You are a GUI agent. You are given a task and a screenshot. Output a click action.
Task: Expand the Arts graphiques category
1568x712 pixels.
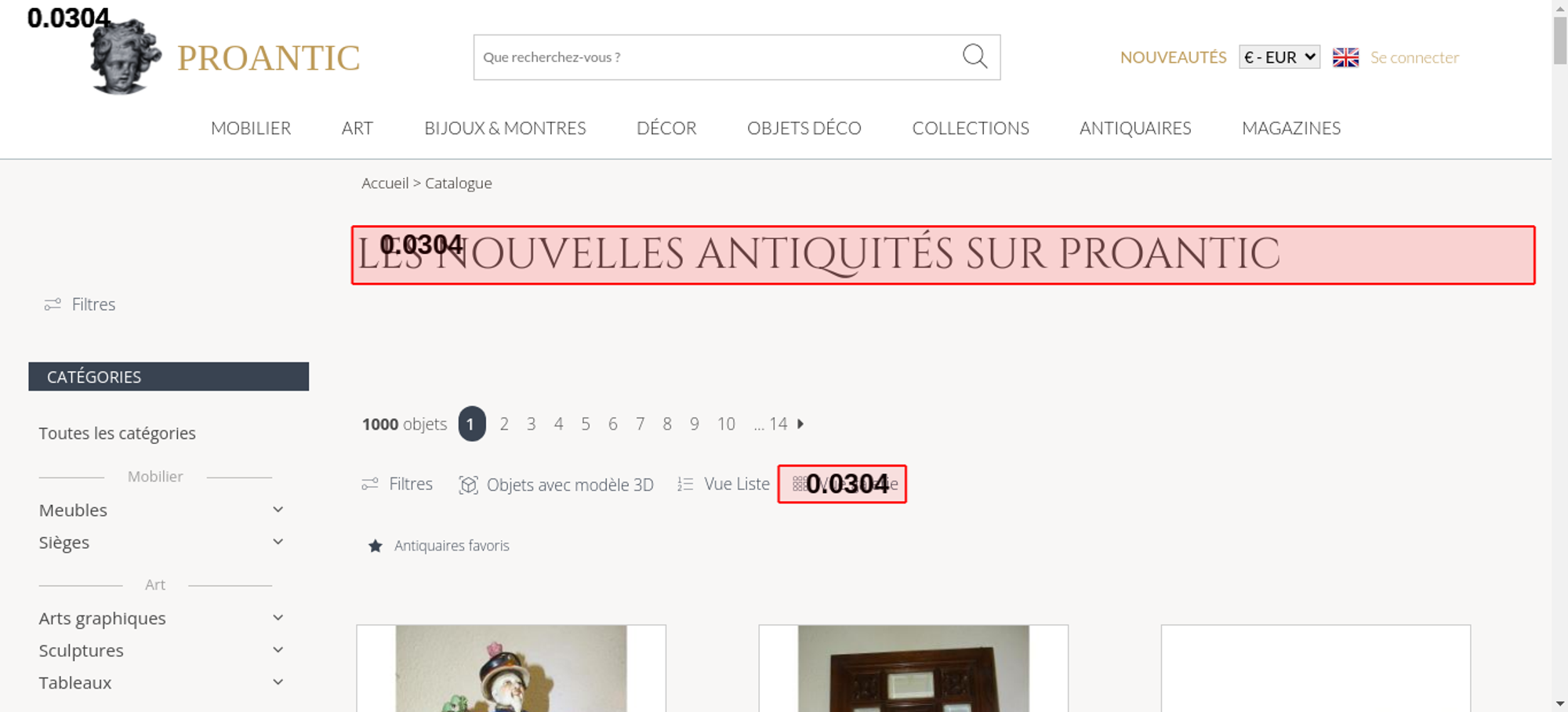(278, 618)
